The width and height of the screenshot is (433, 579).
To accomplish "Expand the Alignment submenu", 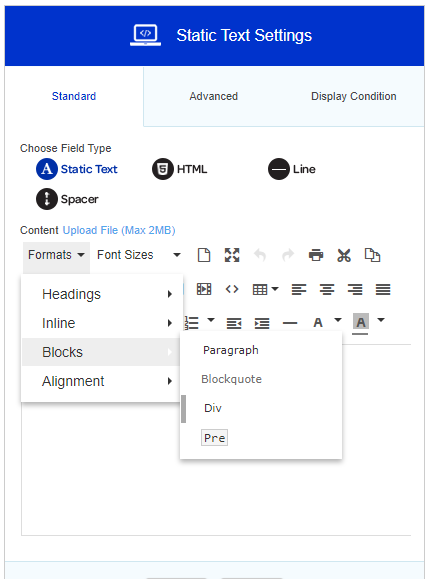I will click(x=101, y=381).
